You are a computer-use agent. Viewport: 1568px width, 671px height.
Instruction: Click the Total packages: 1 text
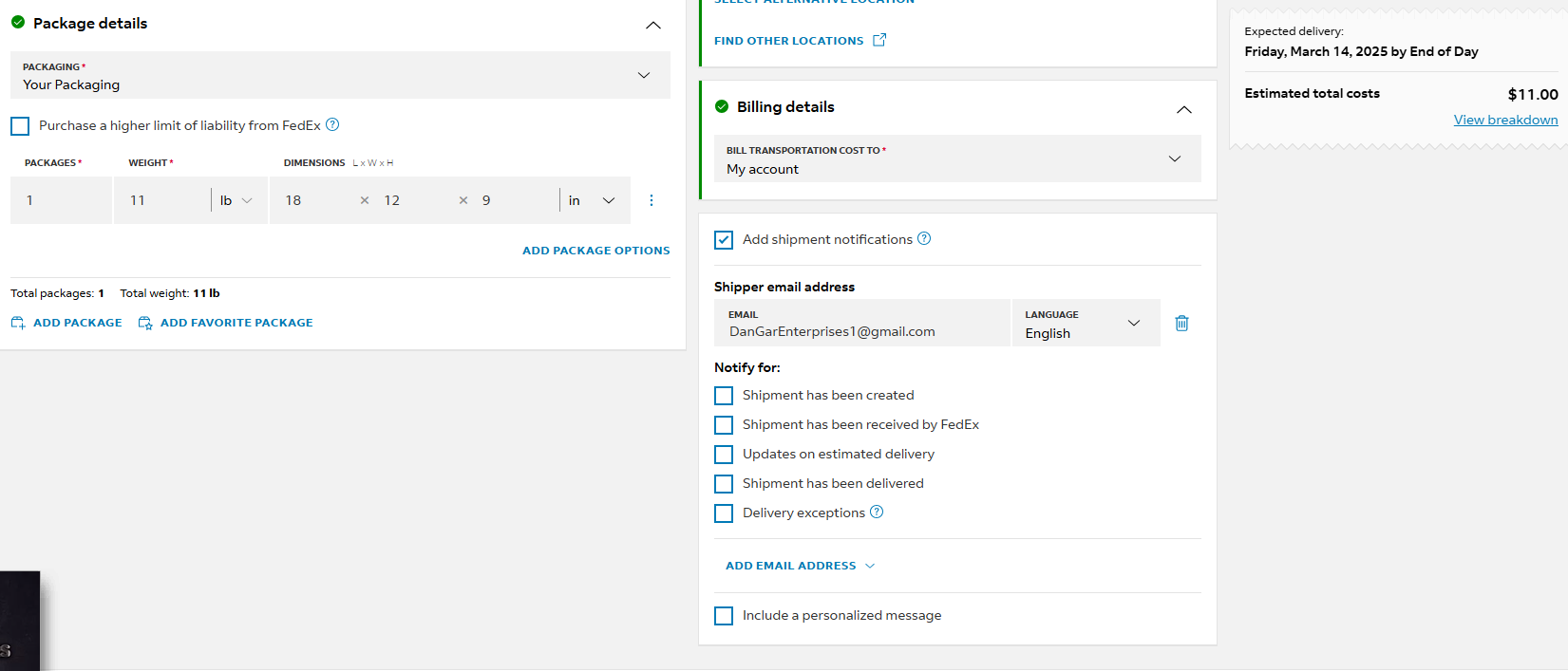(x=57, y=293)
